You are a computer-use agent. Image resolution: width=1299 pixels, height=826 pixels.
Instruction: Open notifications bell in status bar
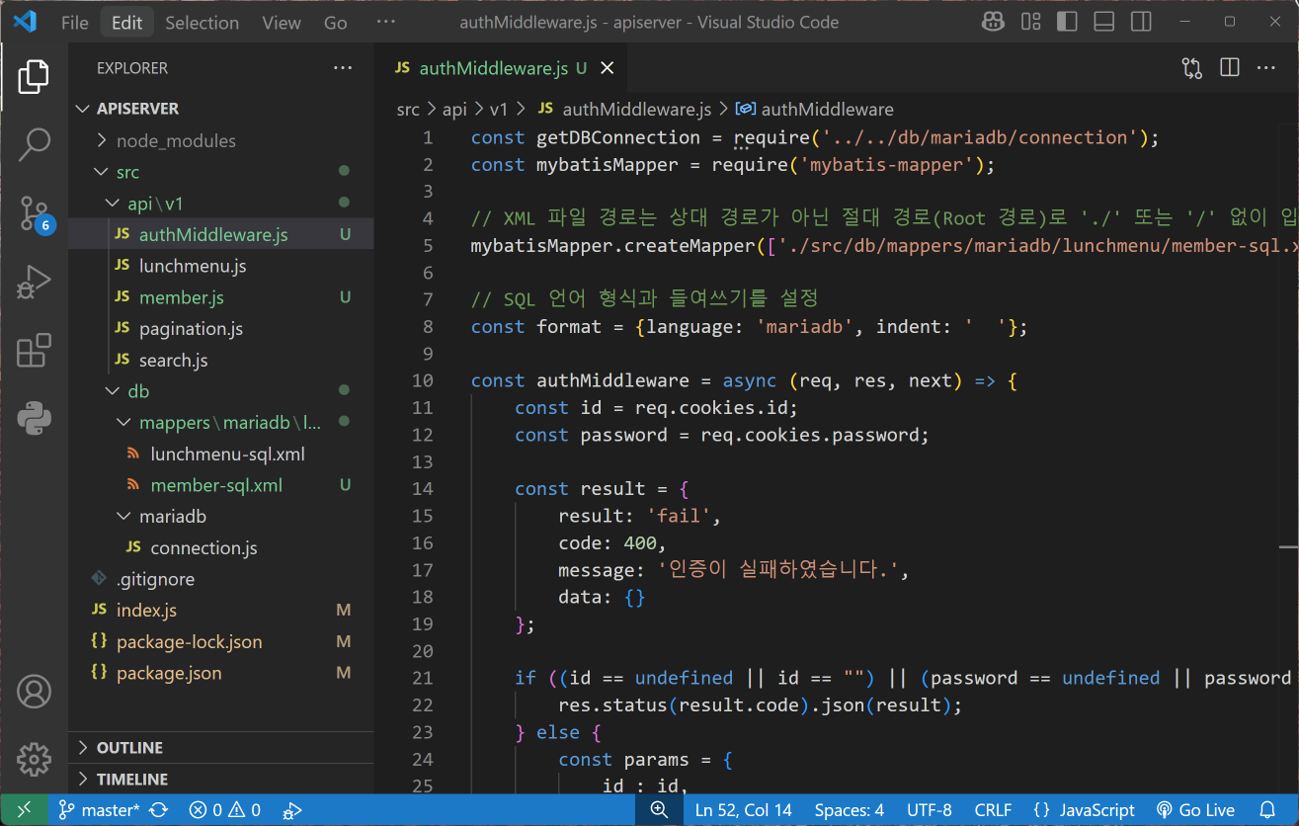[x=1267, y=810]
